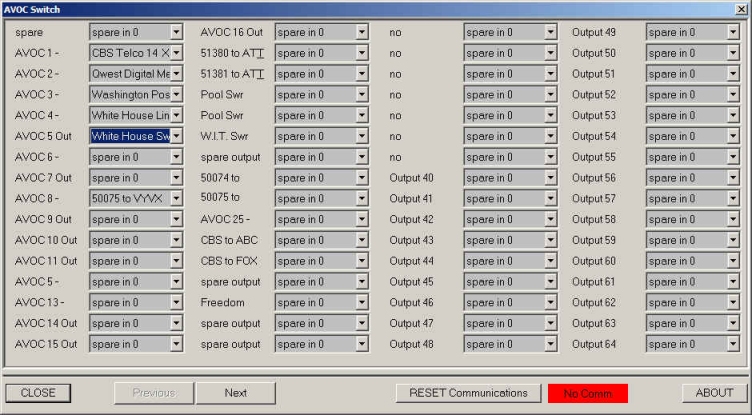This screenshot has height=415, width=752.
Task: Click the 'Output 55' label
Action: pos(594,157)
